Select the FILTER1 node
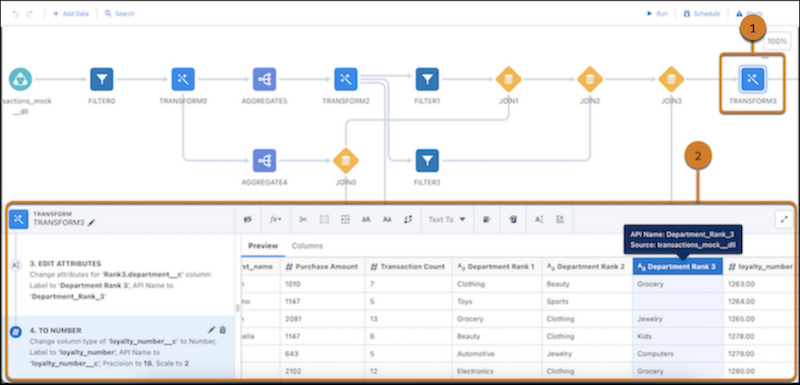 point(427,79)
